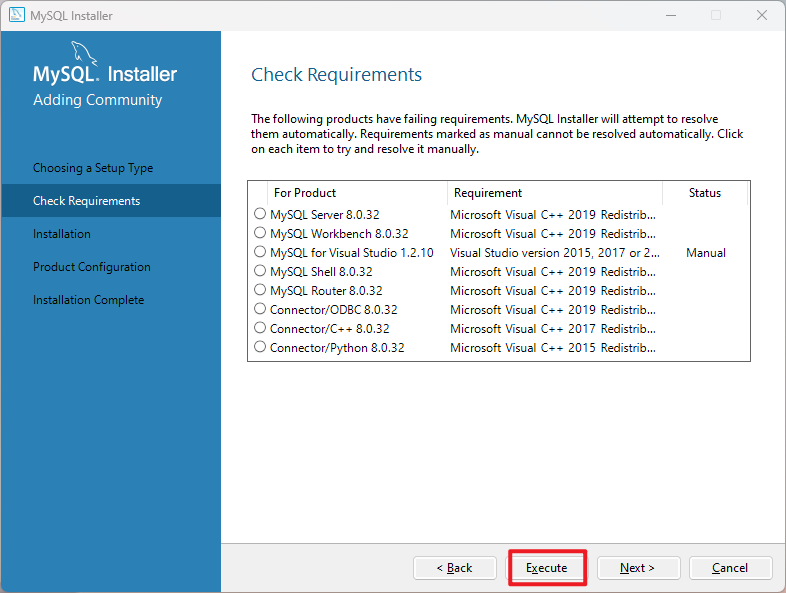Click the Next > button

[x=638, y=568]
